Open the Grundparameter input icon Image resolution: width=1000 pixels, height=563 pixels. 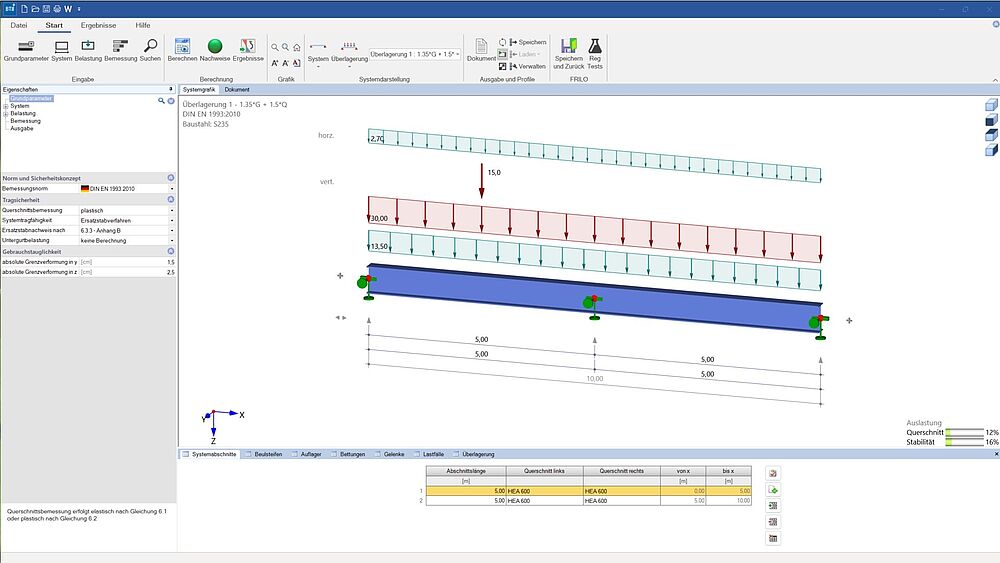[26, 47]
